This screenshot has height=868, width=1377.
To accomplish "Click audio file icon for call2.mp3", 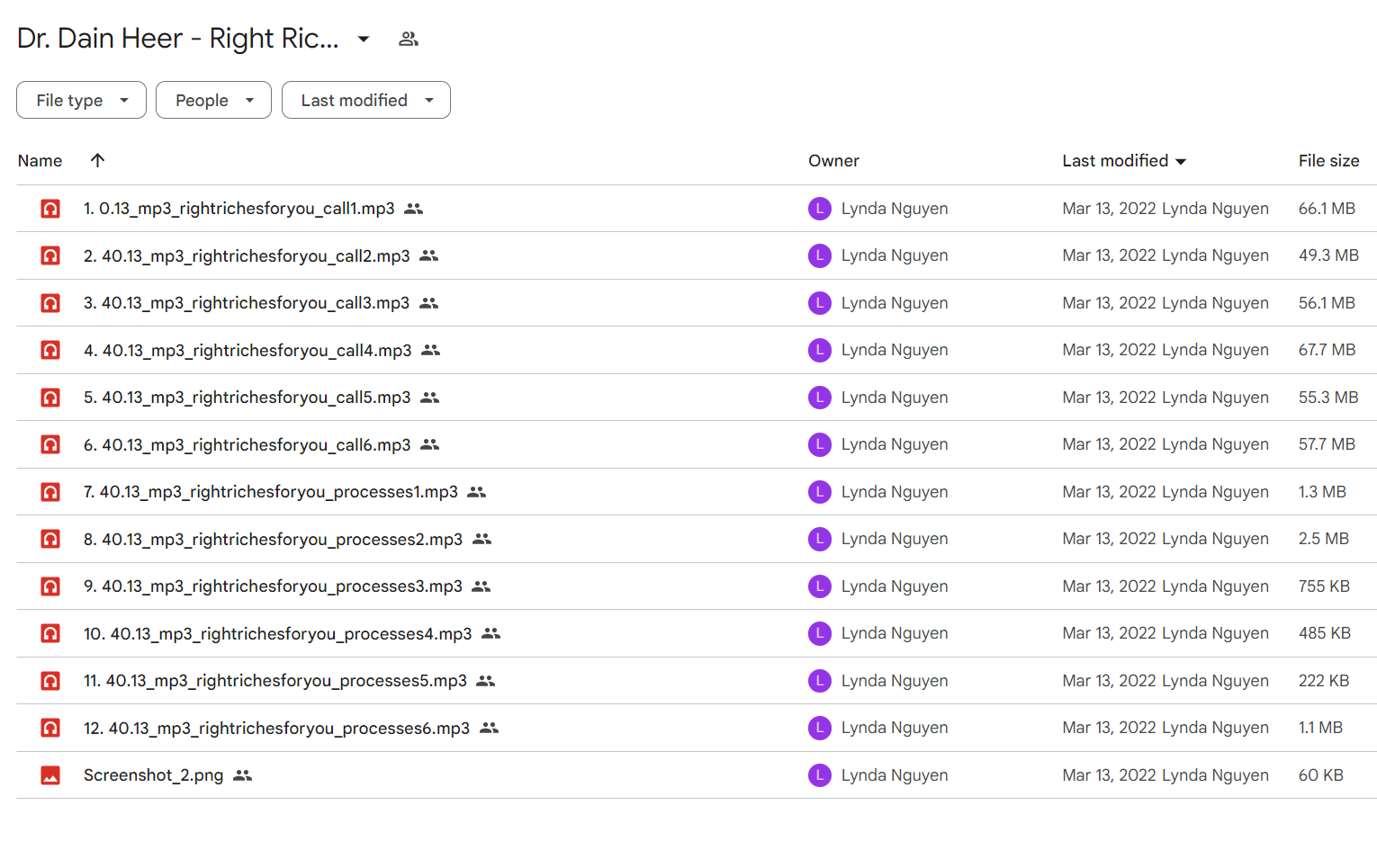I will 50,255.
